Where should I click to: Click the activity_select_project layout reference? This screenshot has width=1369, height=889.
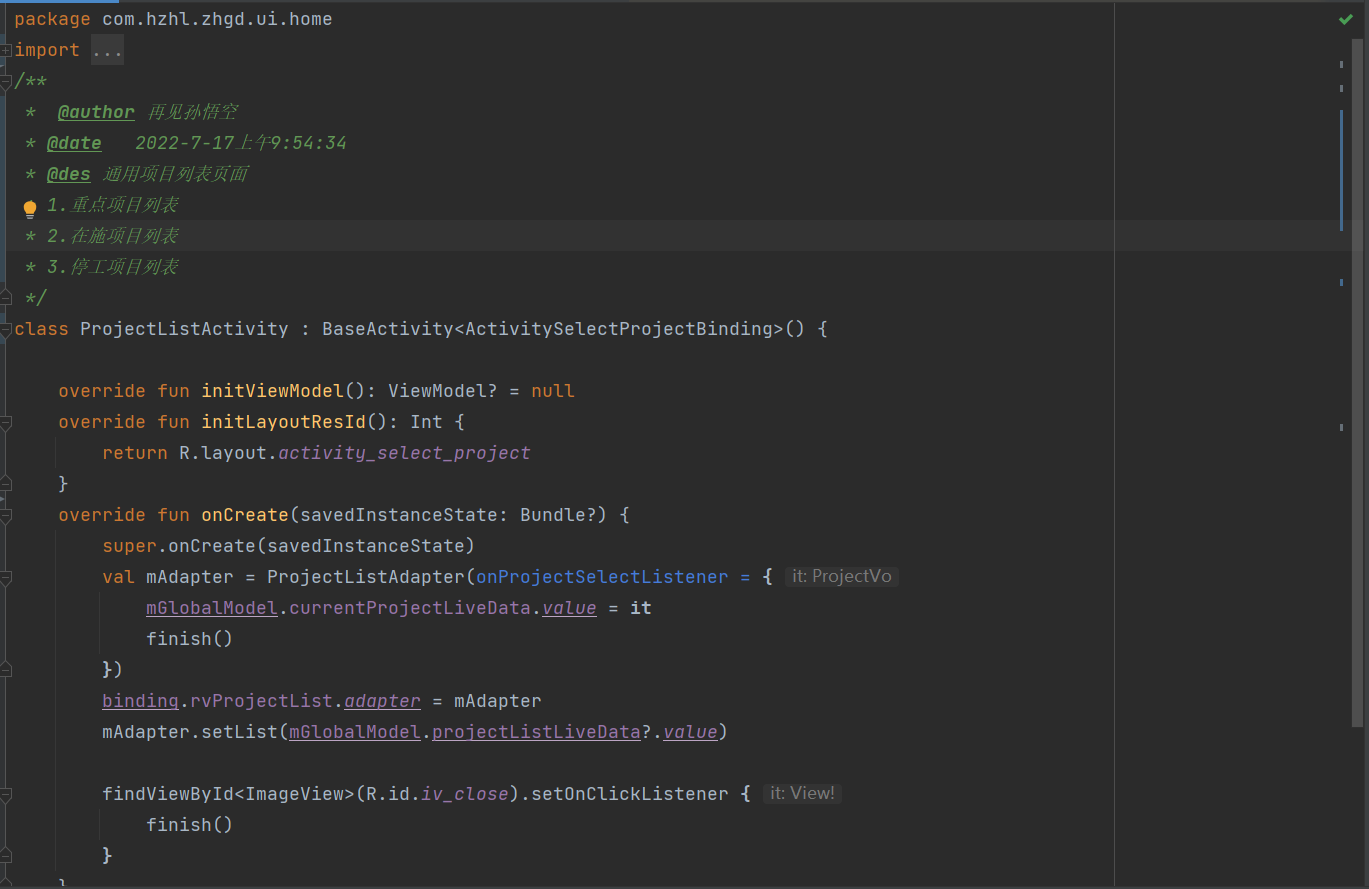point(404,453)
